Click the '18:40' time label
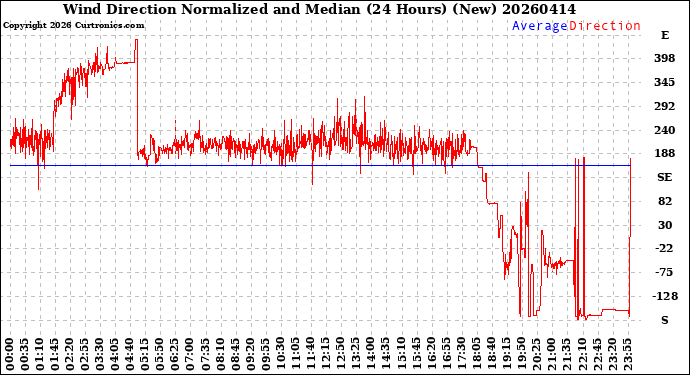Screen dimensions: 690x375 coord(491,355)
